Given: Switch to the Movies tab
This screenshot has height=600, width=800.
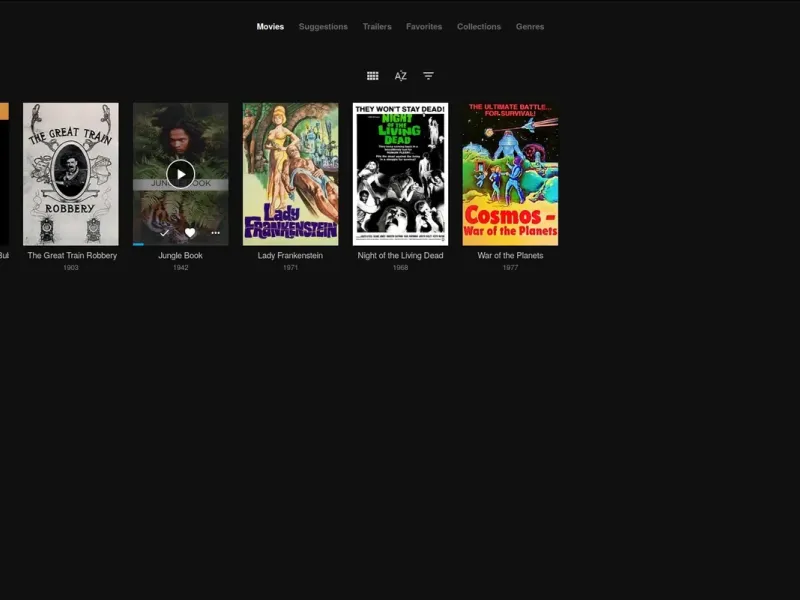Looking at the screenshot, I should 270,27.
